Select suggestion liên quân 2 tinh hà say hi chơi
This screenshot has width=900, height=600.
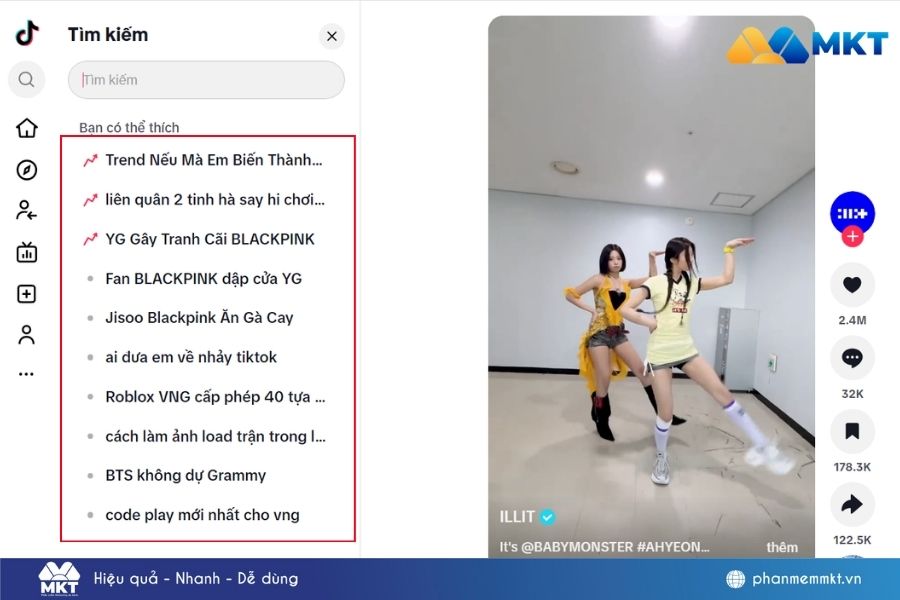(x=208, y=200)
